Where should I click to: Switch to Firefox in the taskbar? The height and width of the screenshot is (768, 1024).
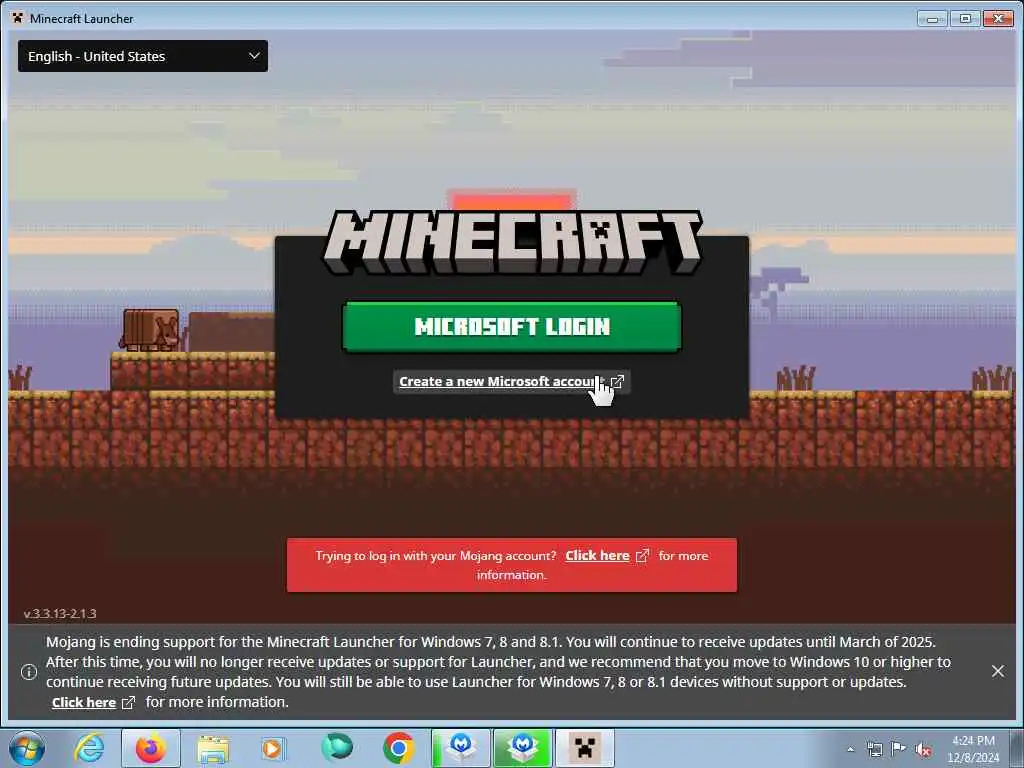point(151,748)
